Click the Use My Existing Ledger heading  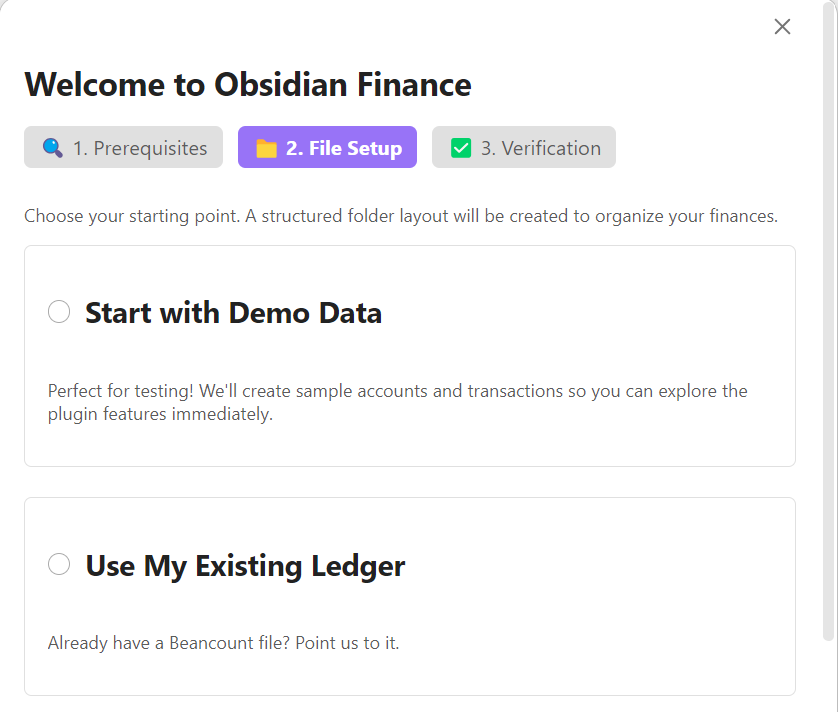(245, 566)
